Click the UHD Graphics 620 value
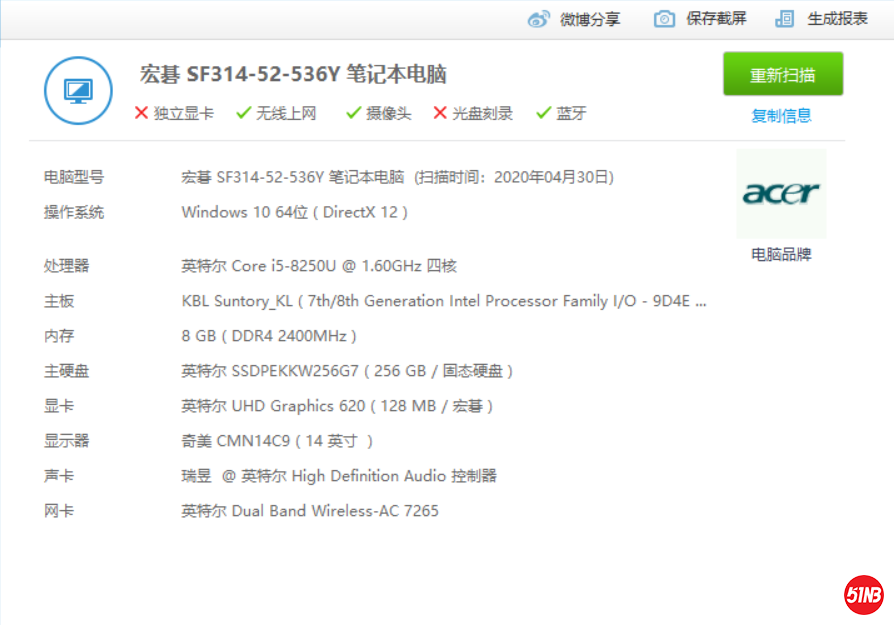 point(338,406)
